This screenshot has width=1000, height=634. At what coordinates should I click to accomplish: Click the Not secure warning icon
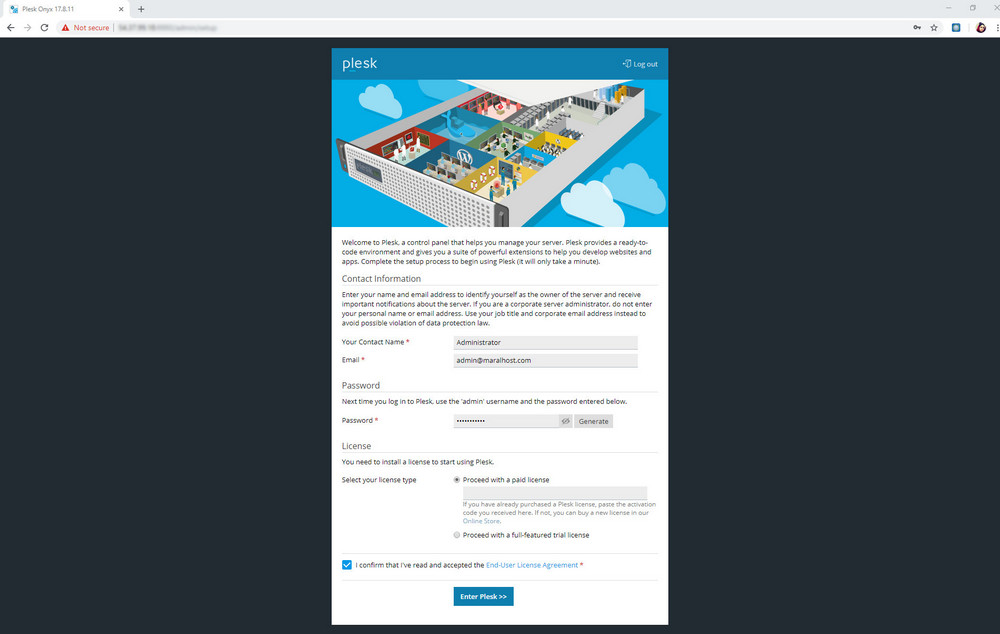coord(65,27)
